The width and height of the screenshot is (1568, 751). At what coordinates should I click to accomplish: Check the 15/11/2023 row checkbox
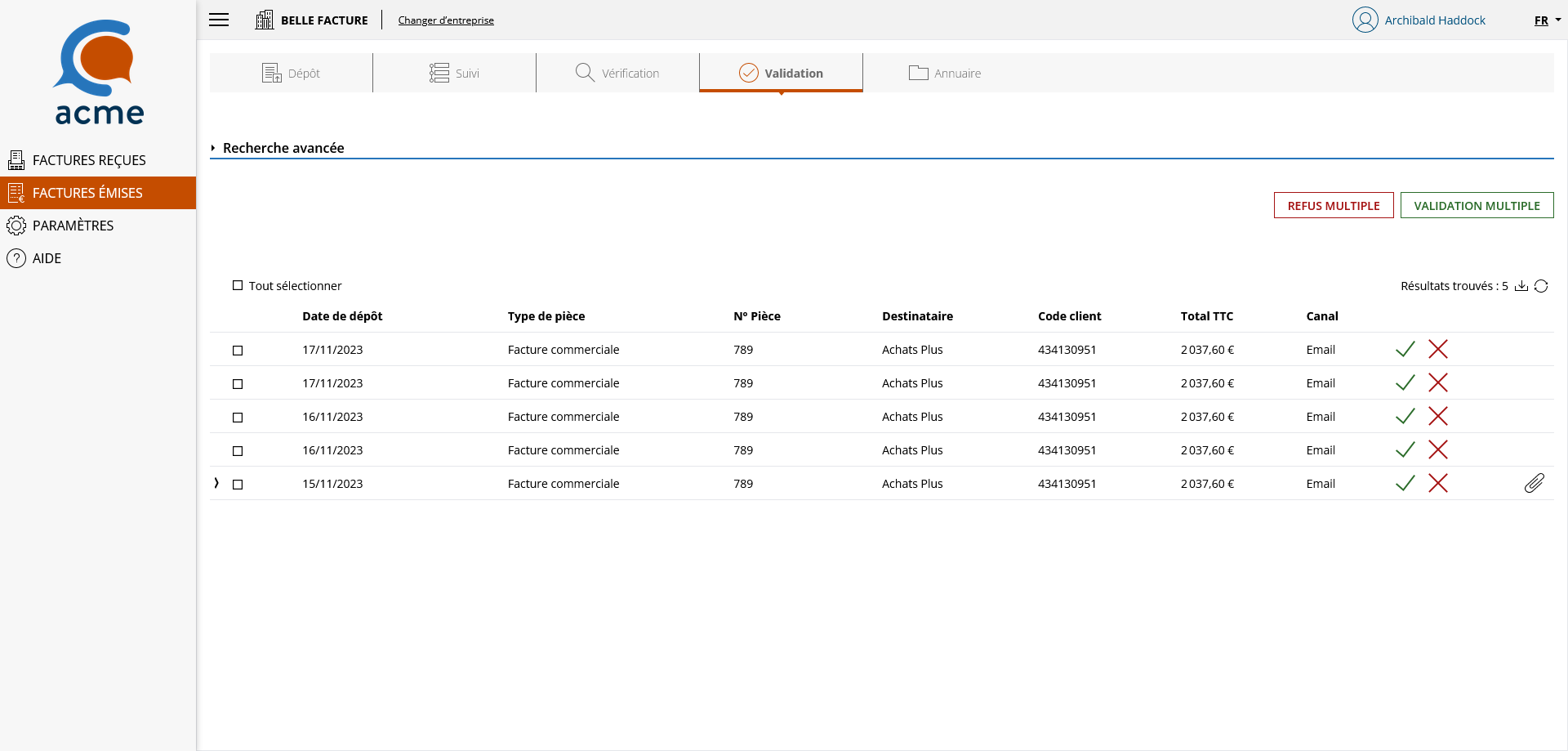point(238,485)
